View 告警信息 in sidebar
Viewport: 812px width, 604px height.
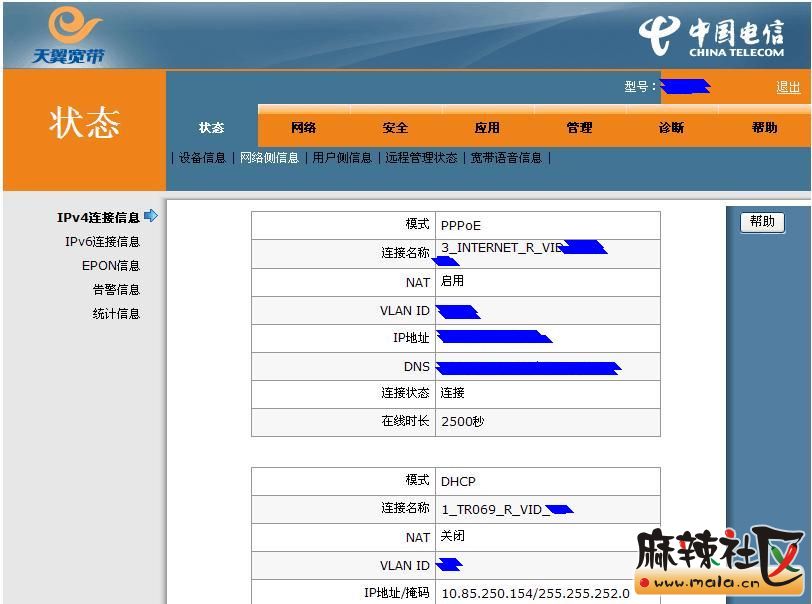116,290
